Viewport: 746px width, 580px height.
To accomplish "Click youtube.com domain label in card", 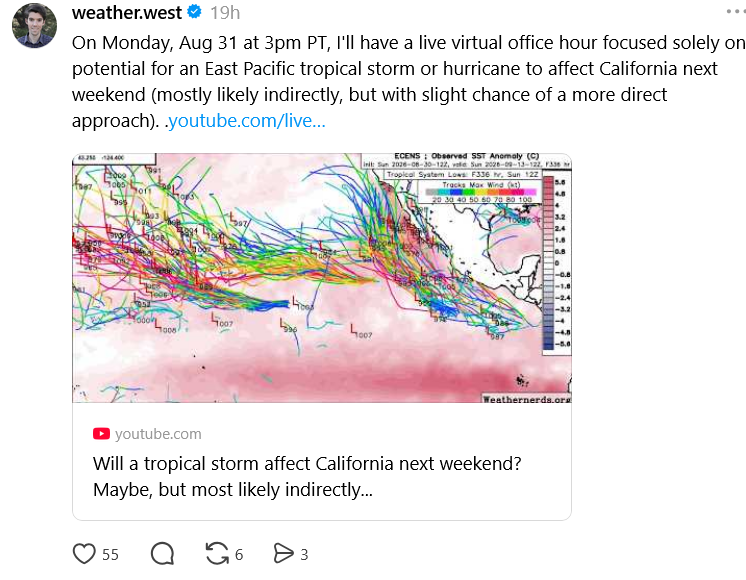I will click(x=158, y=433).
